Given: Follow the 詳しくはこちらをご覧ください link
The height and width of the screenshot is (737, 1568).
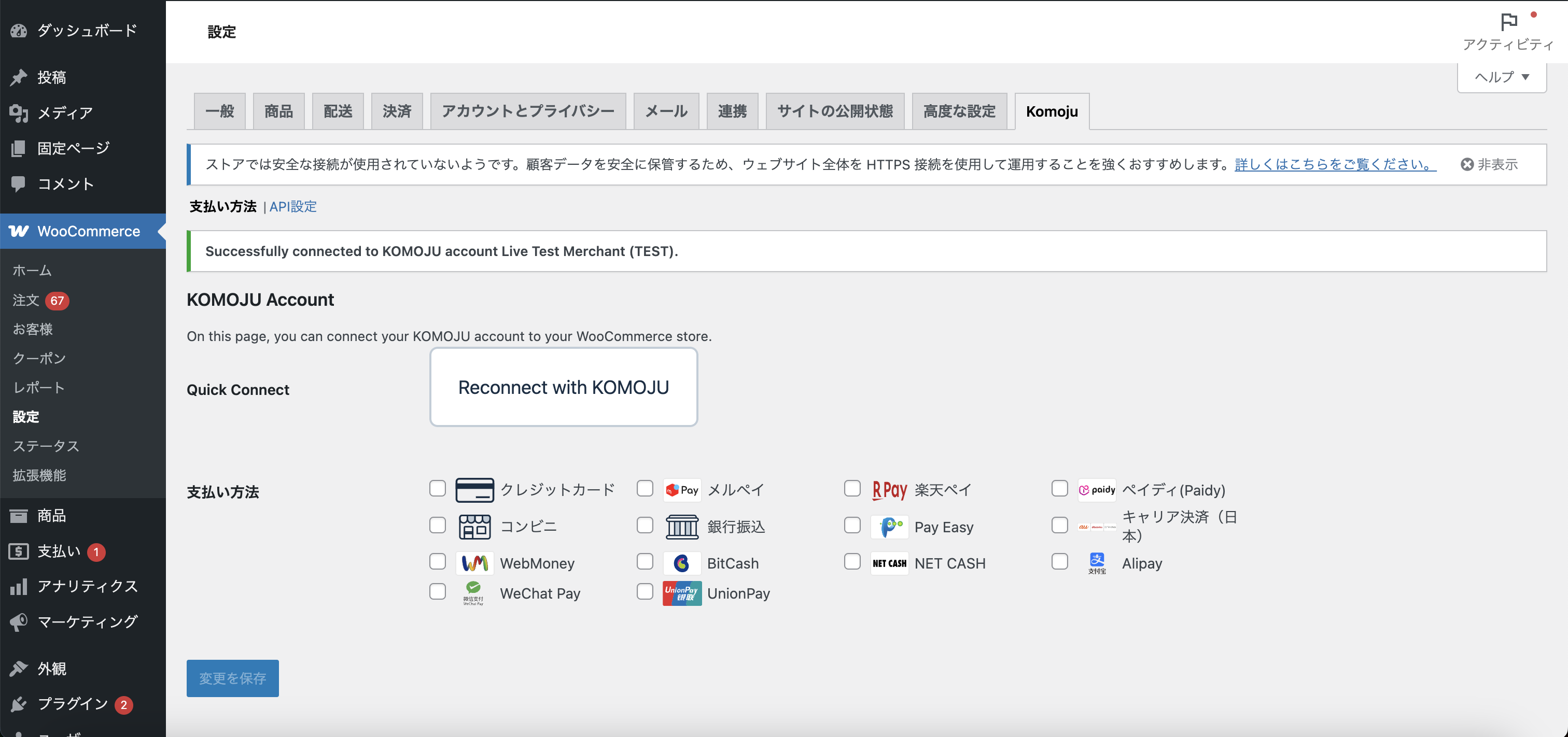Looking at the screenshot, I should [1336, 164].
